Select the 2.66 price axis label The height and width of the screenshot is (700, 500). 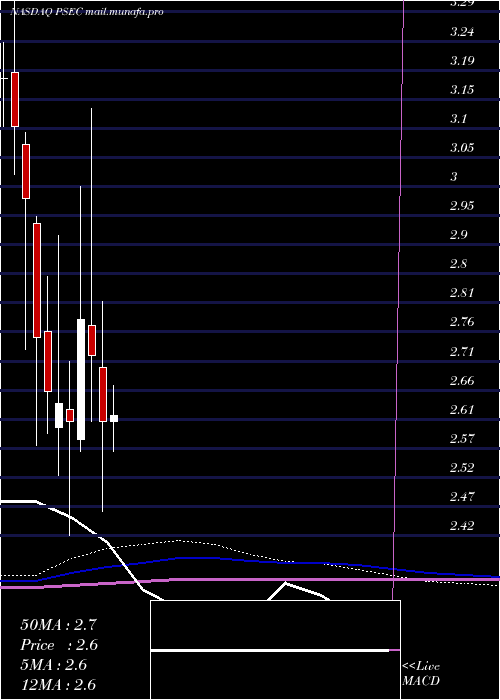[x=462, y=380]
